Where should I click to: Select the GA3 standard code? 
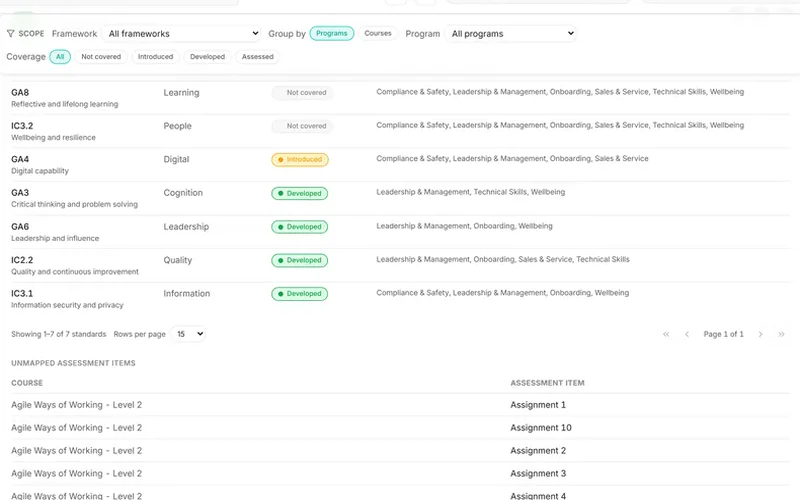point(20,193)
